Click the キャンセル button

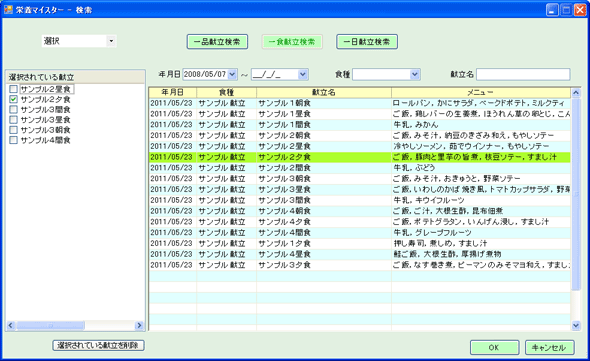pyautogui.click(x=550, y=347)
